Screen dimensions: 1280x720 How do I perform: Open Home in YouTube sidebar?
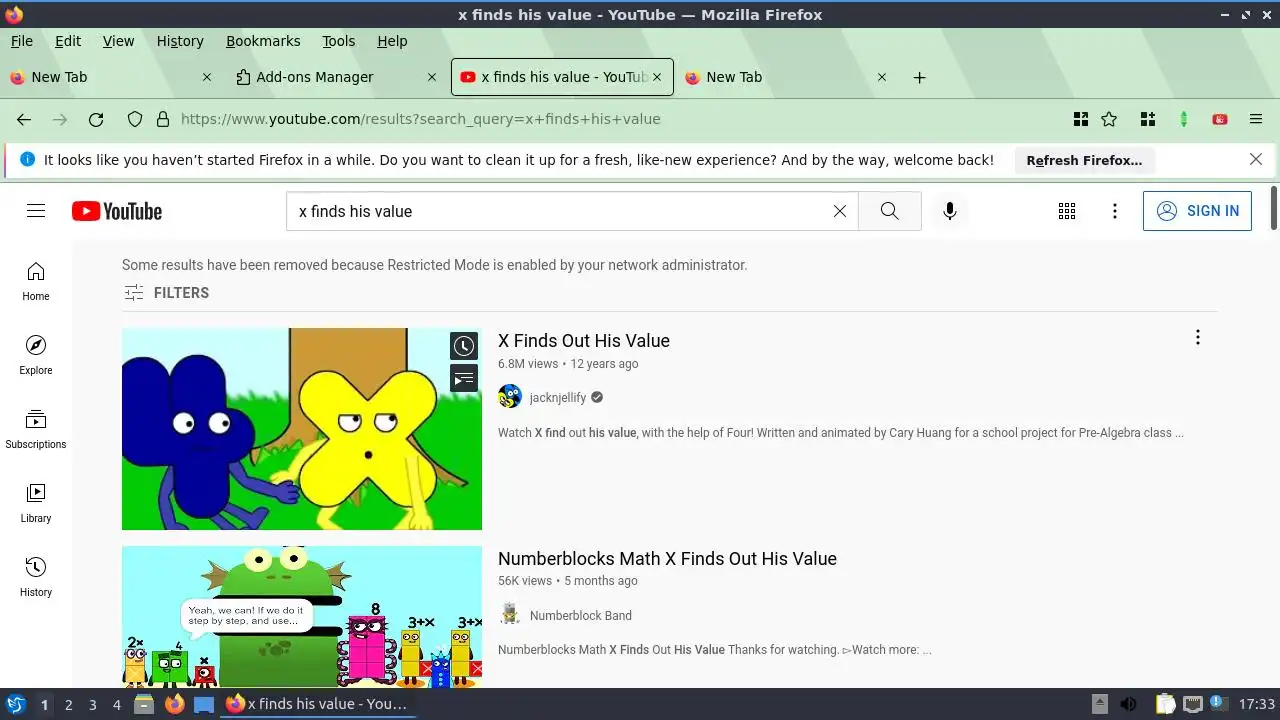point(36,281)
